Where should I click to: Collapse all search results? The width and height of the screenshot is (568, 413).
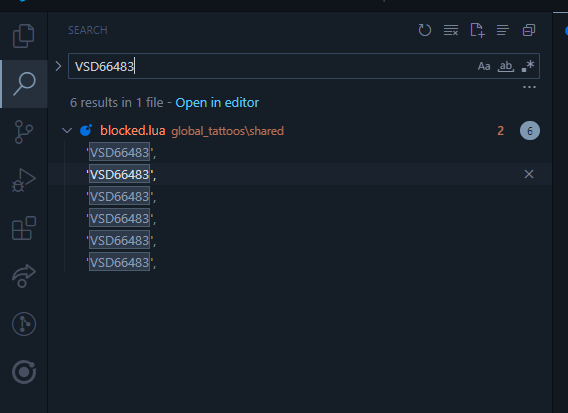tap(529, 30)
